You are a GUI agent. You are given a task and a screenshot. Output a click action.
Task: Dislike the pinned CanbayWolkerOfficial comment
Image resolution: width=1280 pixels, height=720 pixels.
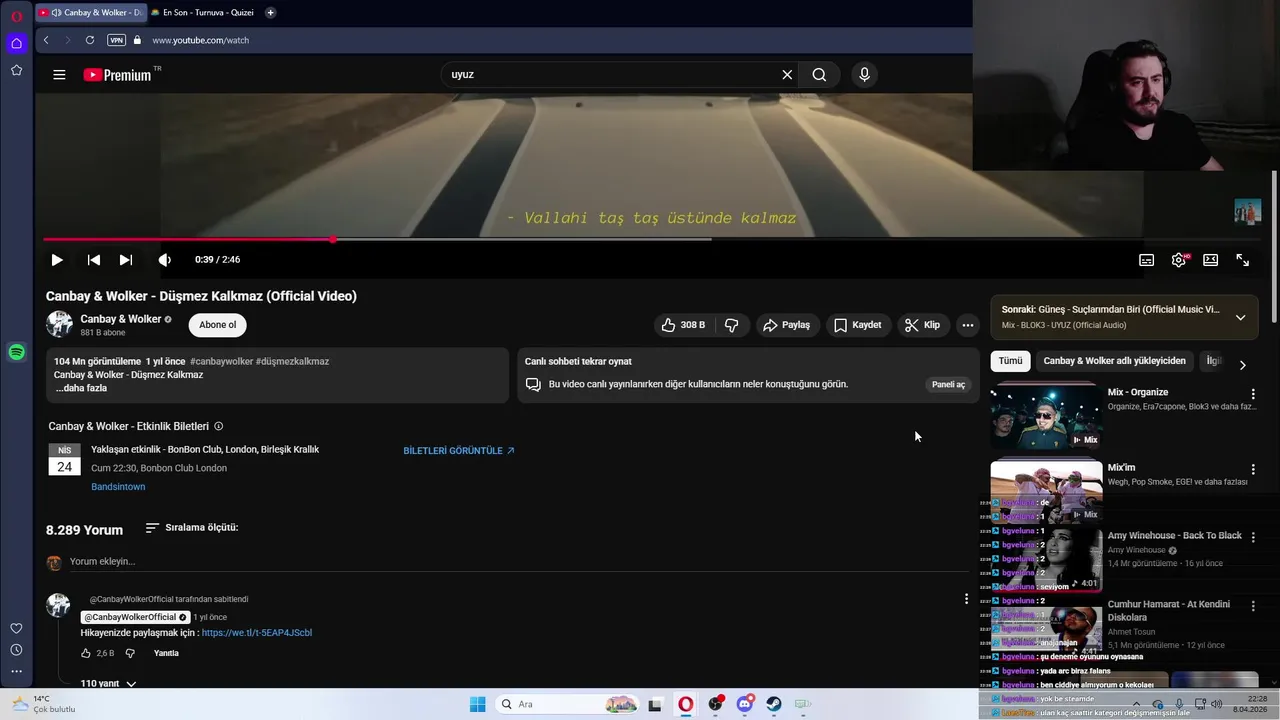tap(130, 653)
